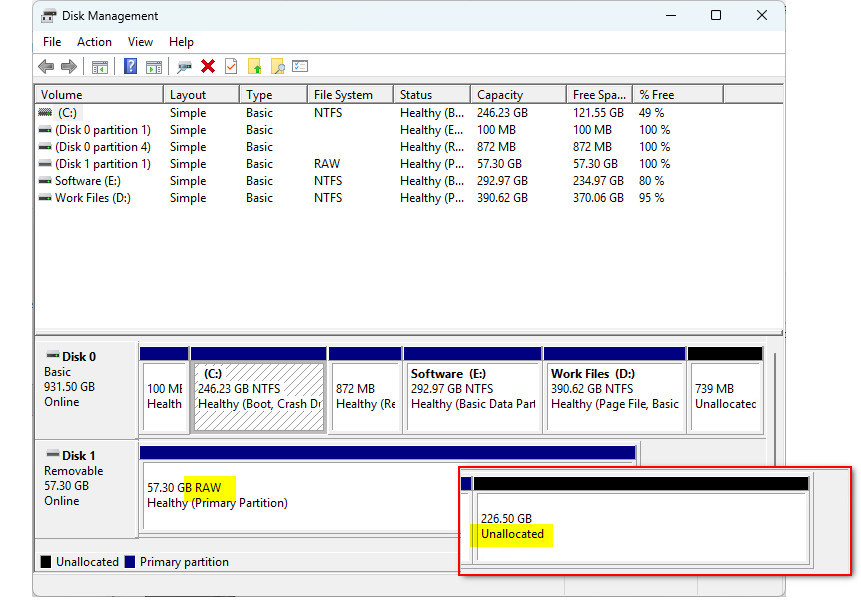Click the (C:) volume drive icon

(45, 113)
